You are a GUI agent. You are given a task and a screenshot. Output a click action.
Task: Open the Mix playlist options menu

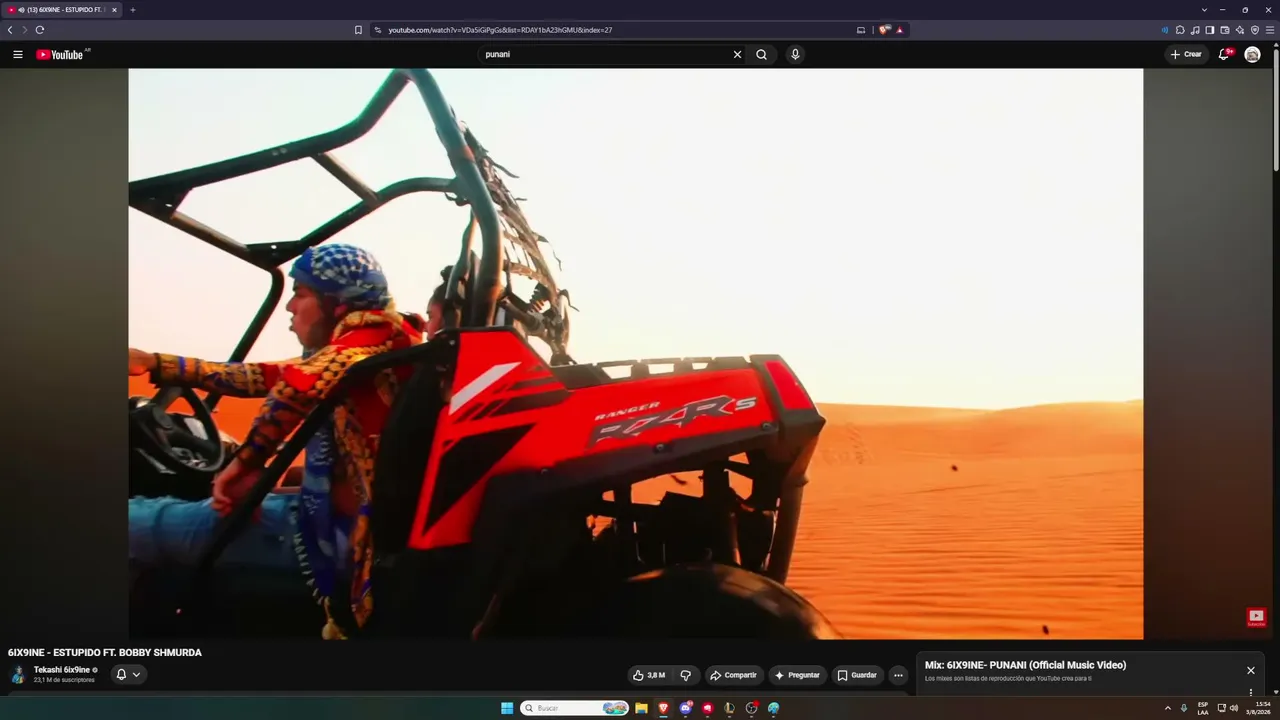[1250, 692]
